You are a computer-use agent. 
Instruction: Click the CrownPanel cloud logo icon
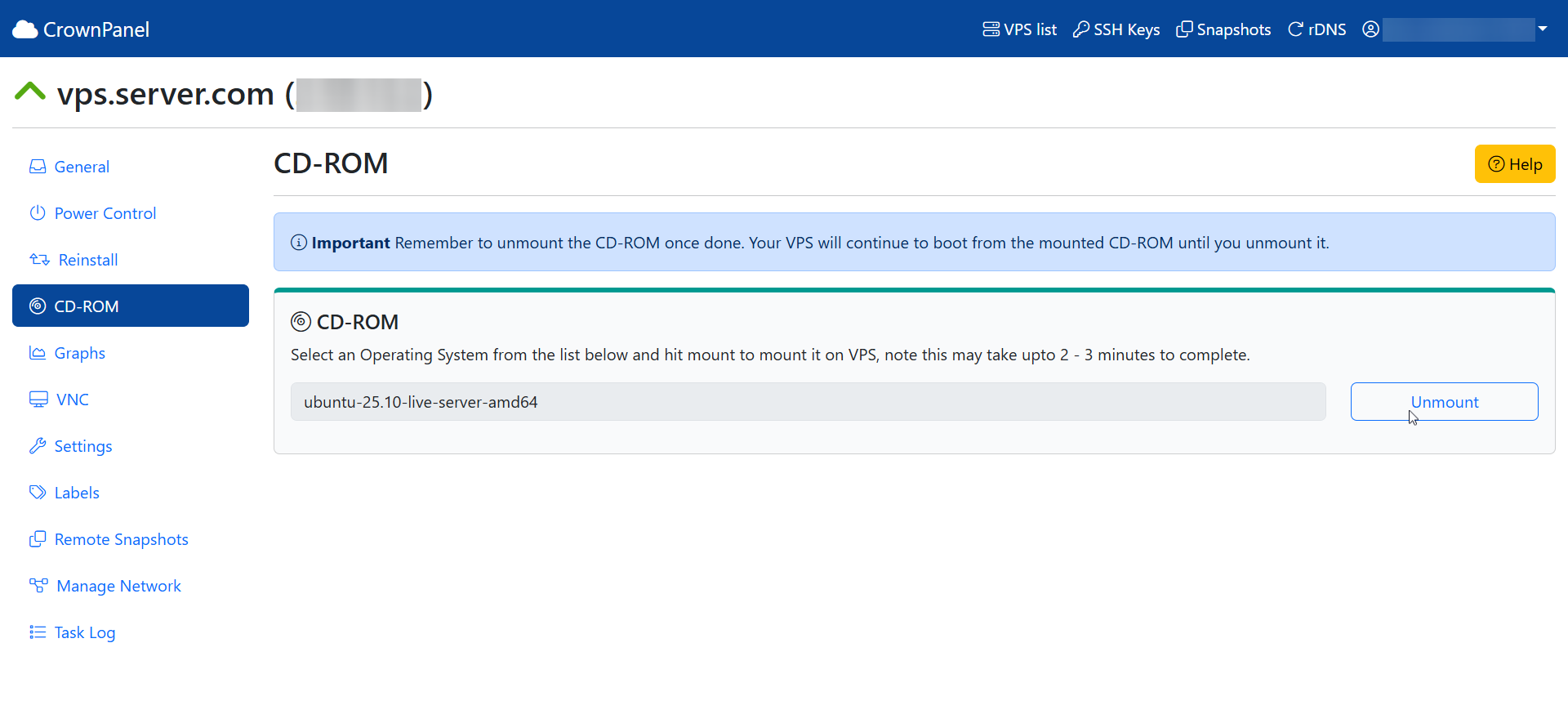25,29
